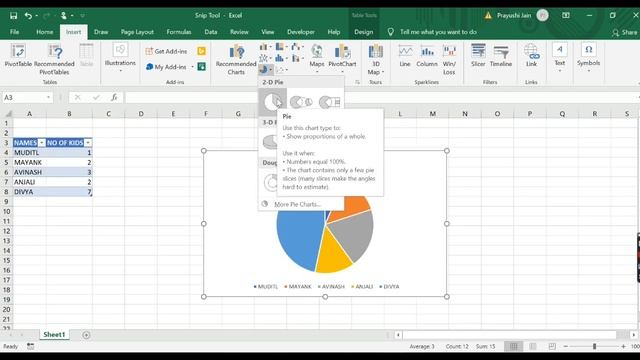640x360 pixels.
Task: Insert a Slicer
Action: [x=478, y=56]
